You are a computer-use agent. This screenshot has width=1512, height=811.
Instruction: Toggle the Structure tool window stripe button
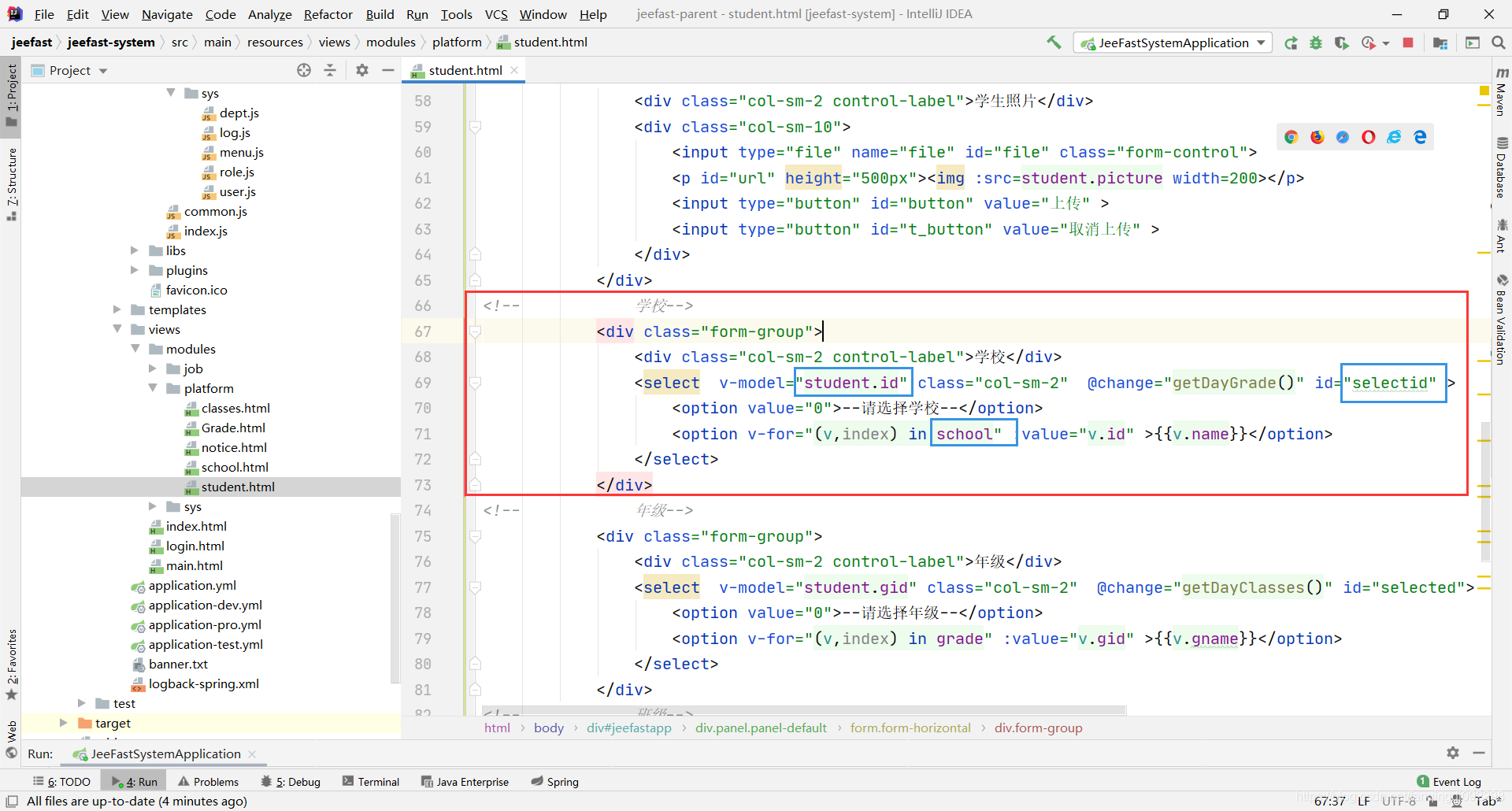(12, 182)
